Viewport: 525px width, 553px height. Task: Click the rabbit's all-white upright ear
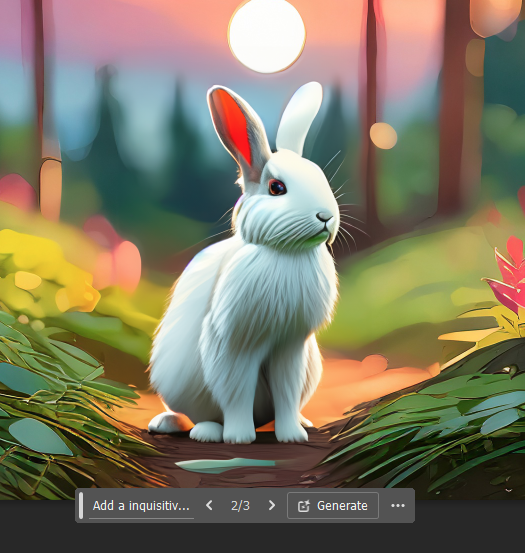point(299,117)
